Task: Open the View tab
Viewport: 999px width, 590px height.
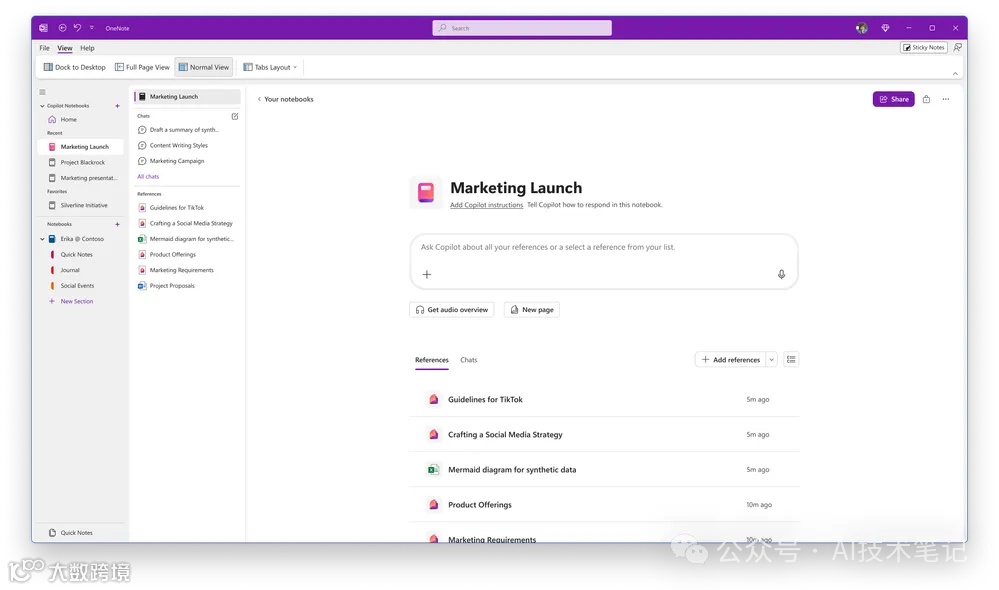Action: point(65,48)
